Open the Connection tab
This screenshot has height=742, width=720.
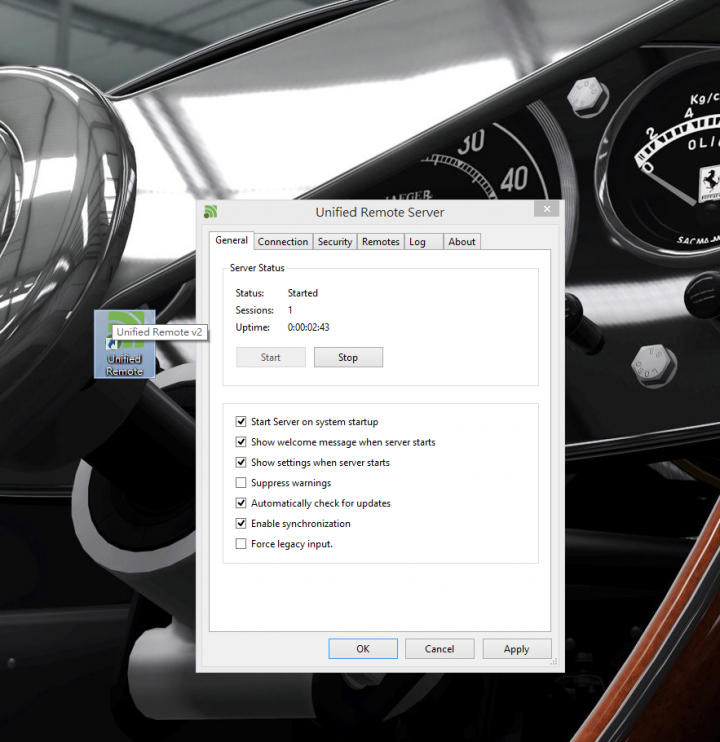283,242
